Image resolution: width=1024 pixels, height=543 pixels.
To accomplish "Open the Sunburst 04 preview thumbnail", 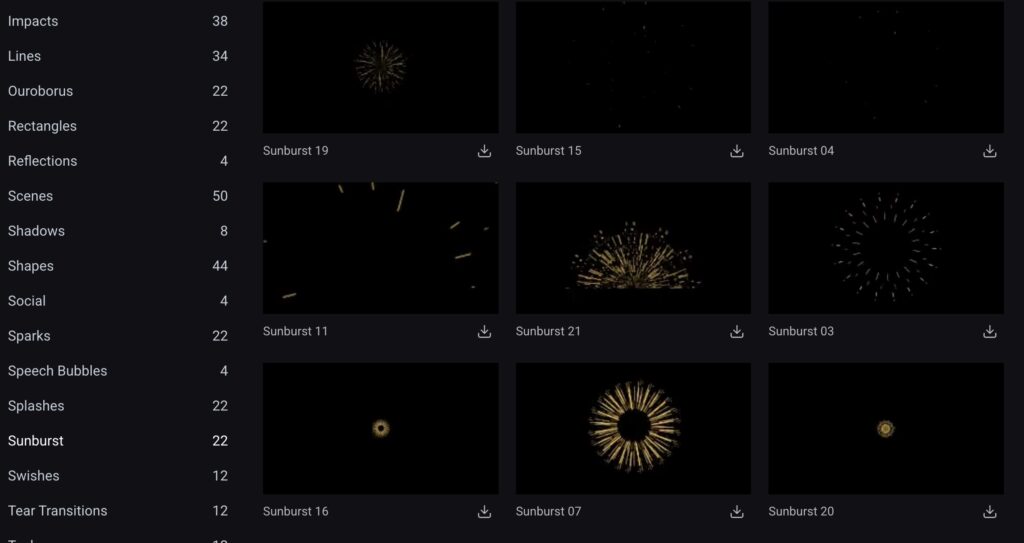I will [x=886, y=67].
